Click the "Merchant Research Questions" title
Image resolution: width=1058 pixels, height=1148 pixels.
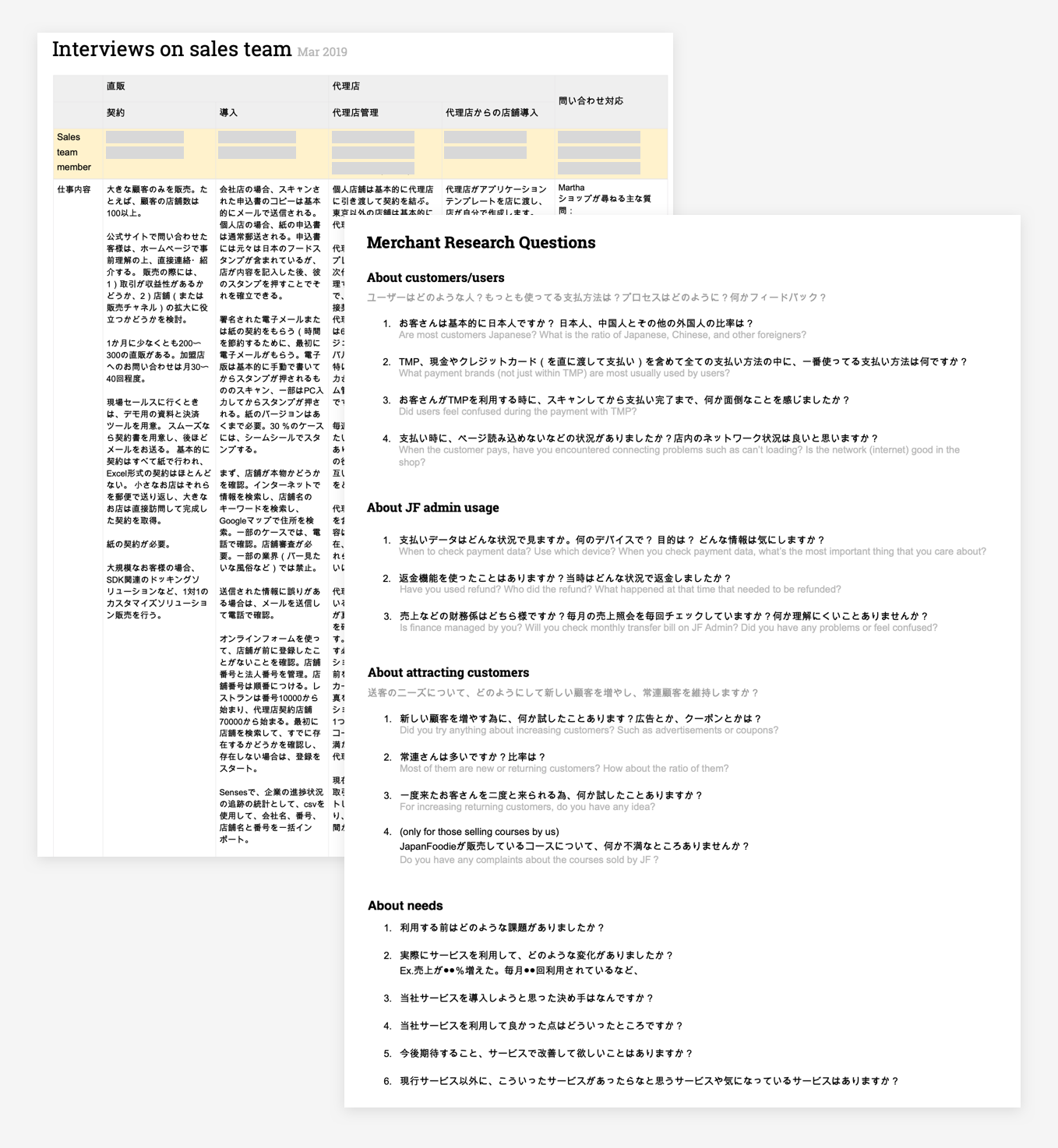pyautogui.click(x=481, y=243)
